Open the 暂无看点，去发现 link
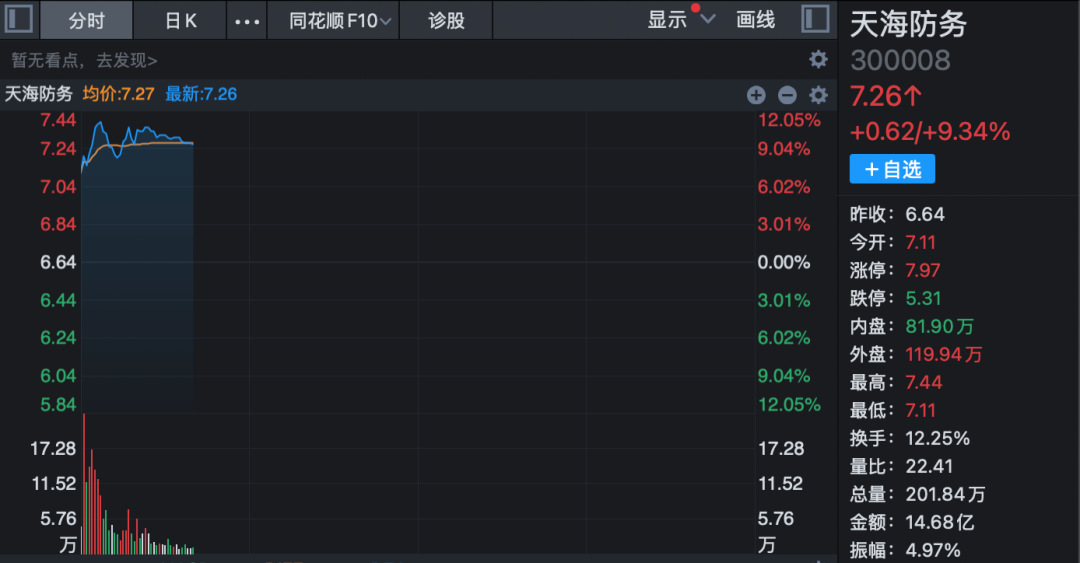This screenshot has height=563, width=1080. pyautogui.click(x=84, y=60)
